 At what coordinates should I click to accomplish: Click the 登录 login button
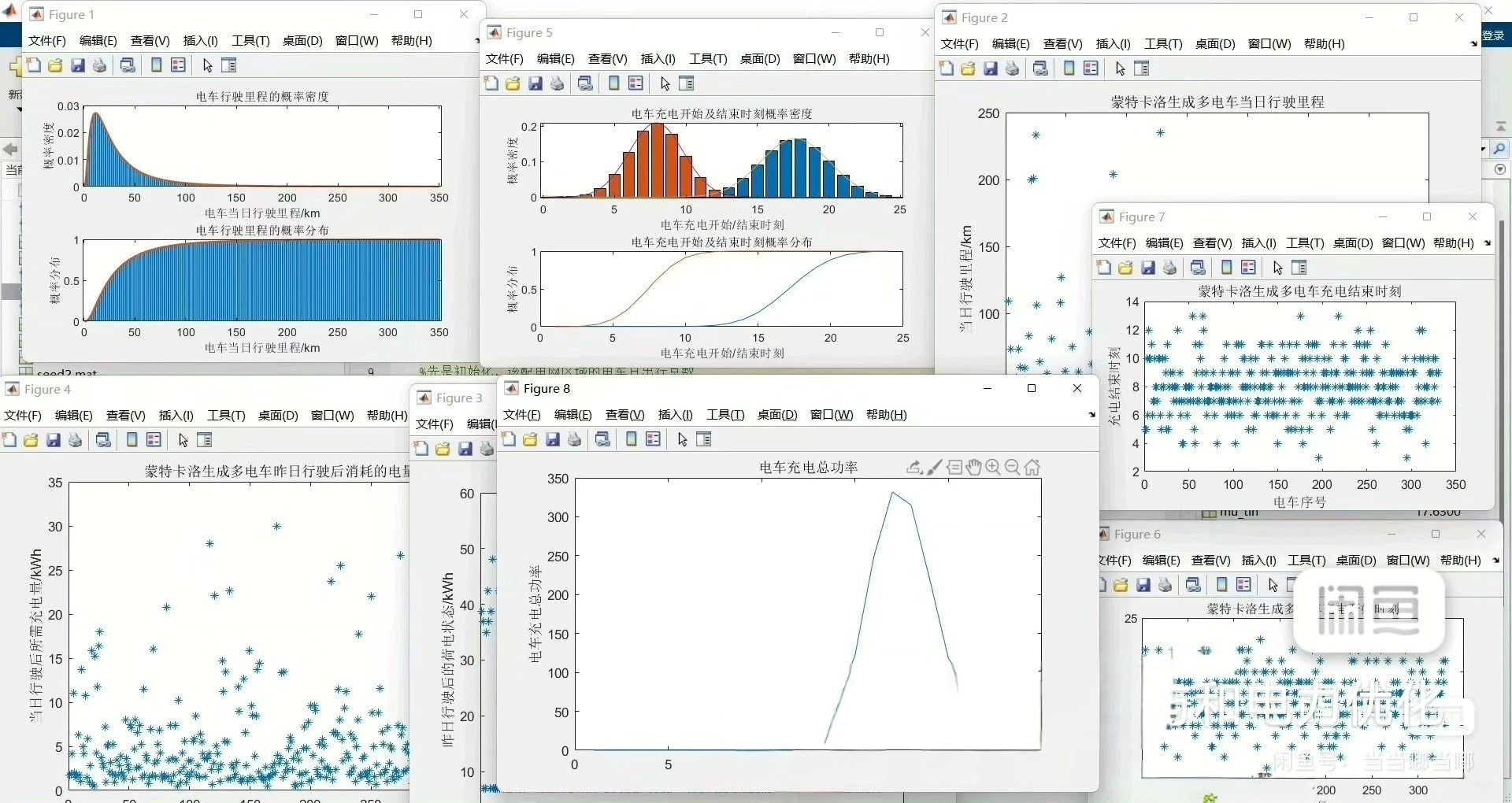[1493, 35]
